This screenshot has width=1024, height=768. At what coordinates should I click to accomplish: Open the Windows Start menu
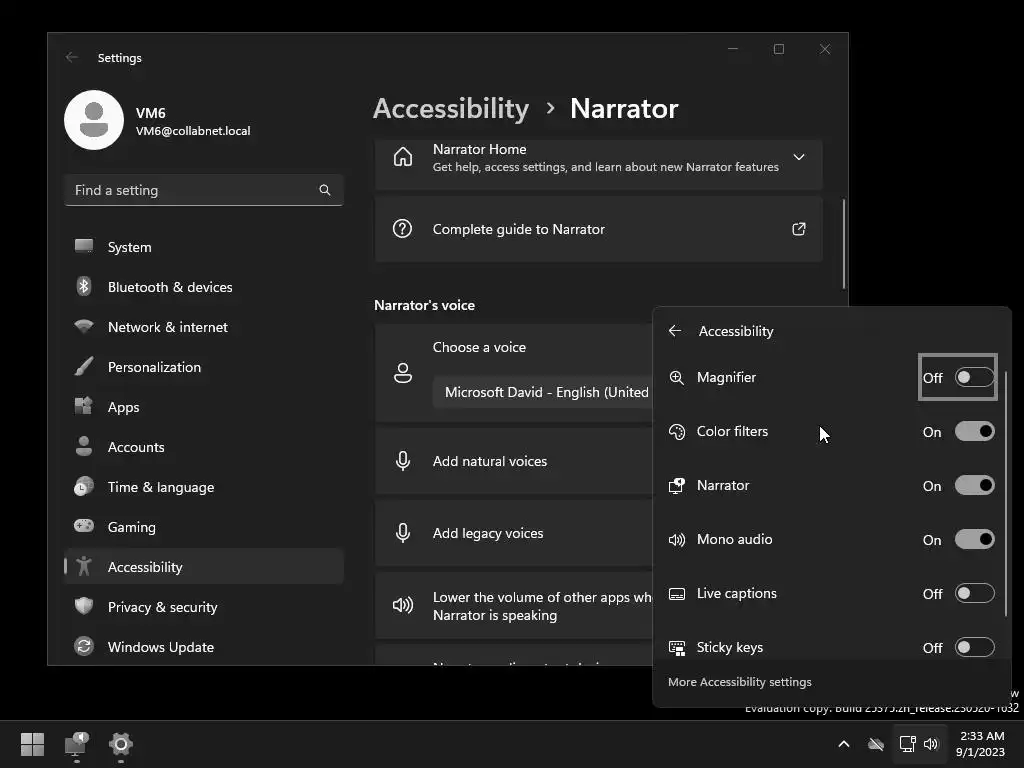pos(32,744)
